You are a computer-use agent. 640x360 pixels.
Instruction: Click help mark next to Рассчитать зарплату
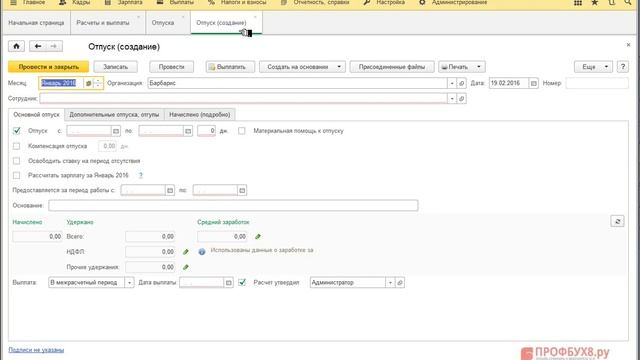(141, 176)
